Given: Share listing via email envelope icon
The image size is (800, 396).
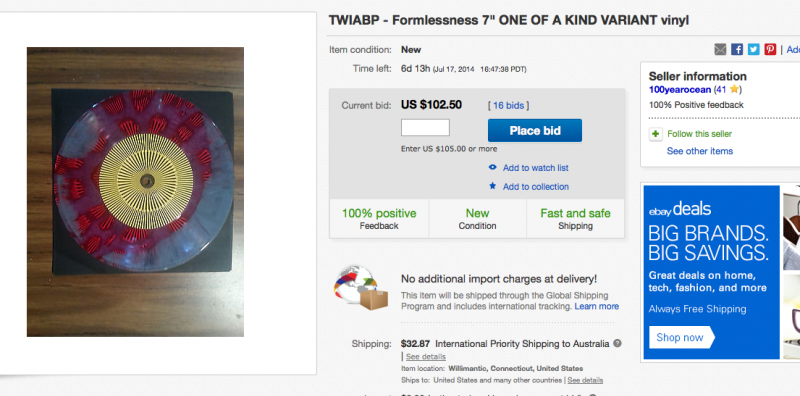Looking at the screenshot, I should click(720, 50).
